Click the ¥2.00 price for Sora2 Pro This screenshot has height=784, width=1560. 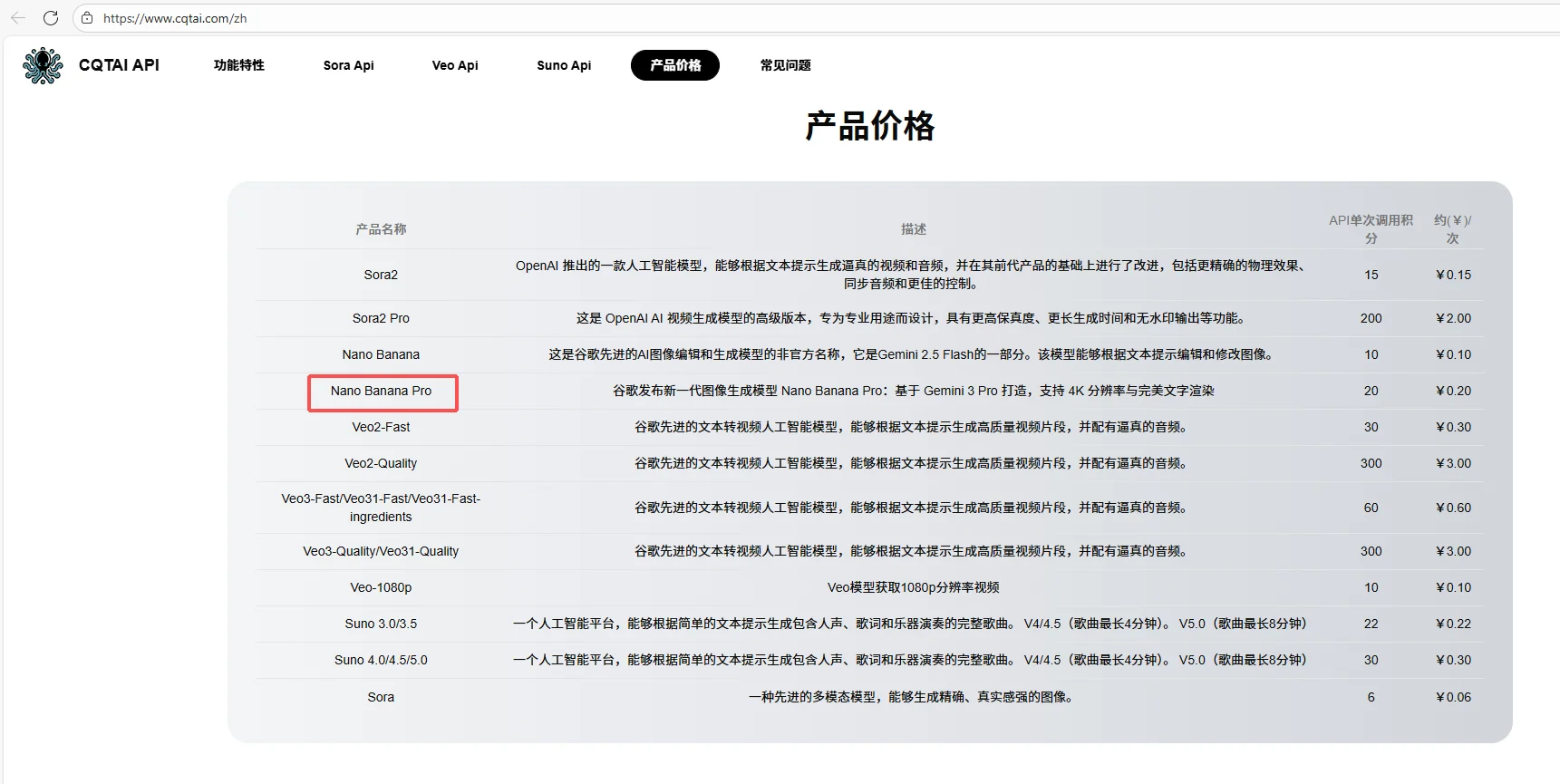pyautogui.click(x=1454, y=318)
